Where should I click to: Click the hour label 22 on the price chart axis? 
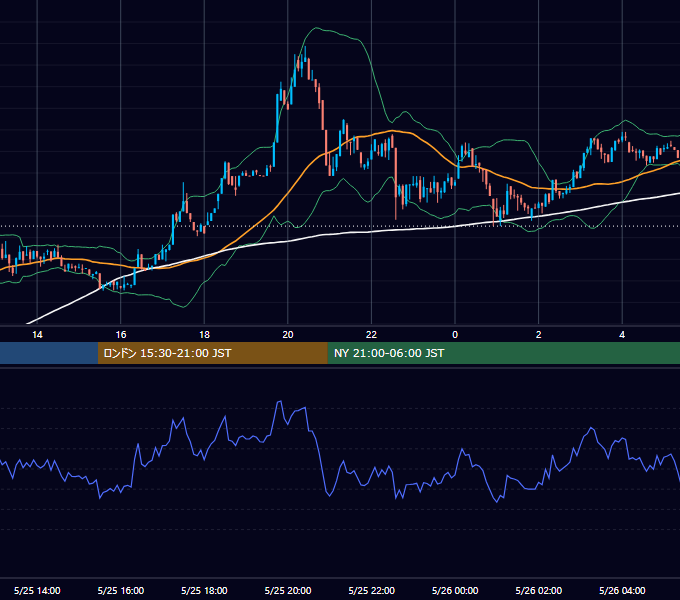click(x=371, y=335)
